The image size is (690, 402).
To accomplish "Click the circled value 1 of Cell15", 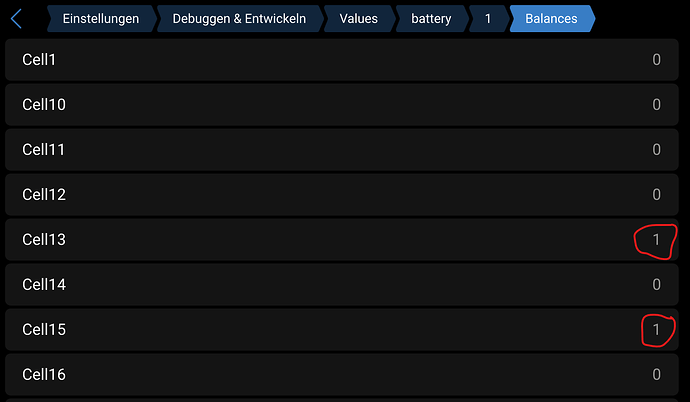I will pyautogui.click(x=656, y=329).
